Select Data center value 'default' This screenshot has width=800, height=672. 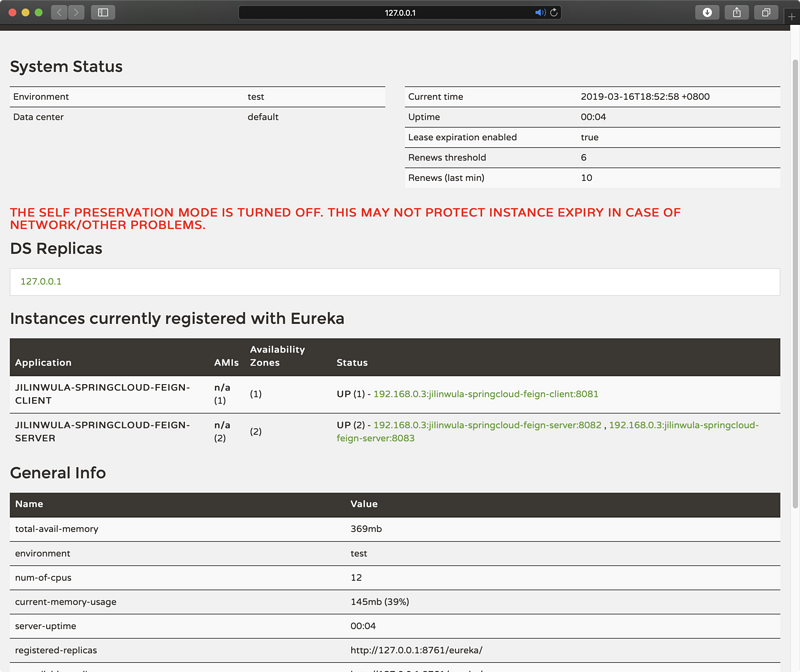[x=263, y=117]
